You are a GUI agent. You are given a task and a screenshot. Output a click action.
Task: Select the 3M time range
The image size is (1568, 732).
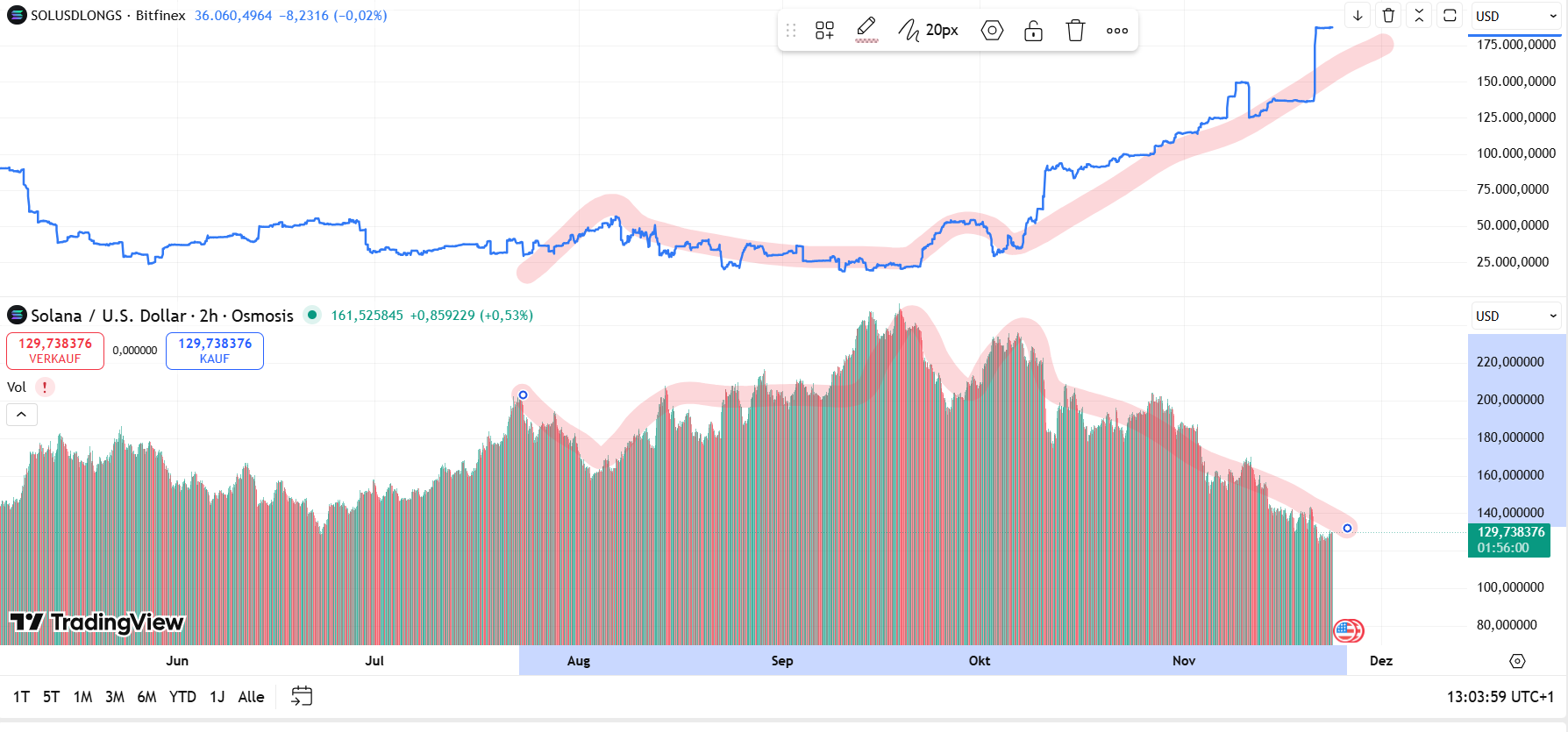(x=115, y=697)
